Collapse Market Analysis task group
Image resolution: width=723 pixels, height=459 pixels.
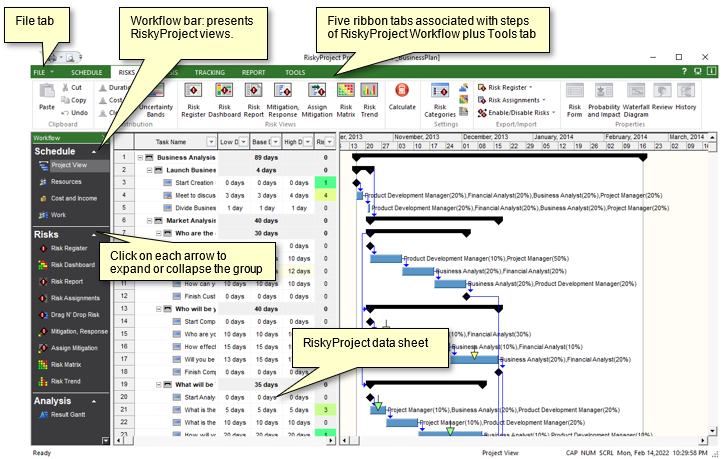click(x=149, y=221)
